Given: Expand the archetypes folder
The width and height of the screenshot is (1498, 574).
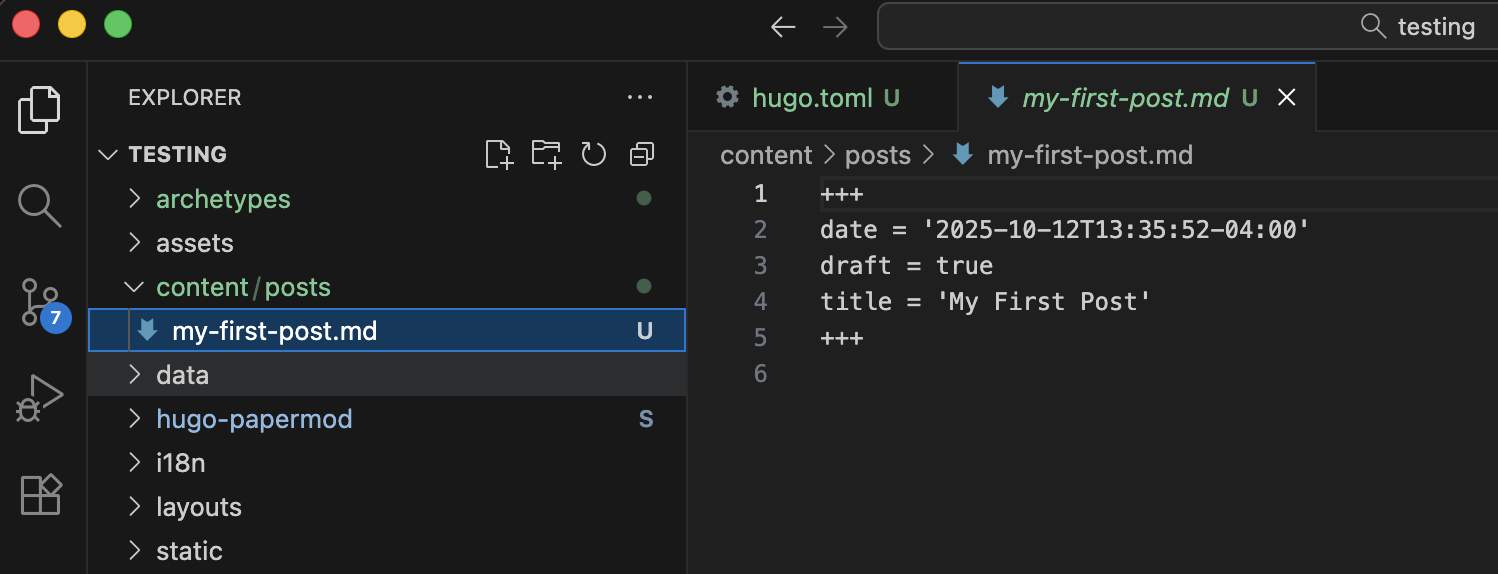Looking at the screenshot, I should (x=223, y=199).
